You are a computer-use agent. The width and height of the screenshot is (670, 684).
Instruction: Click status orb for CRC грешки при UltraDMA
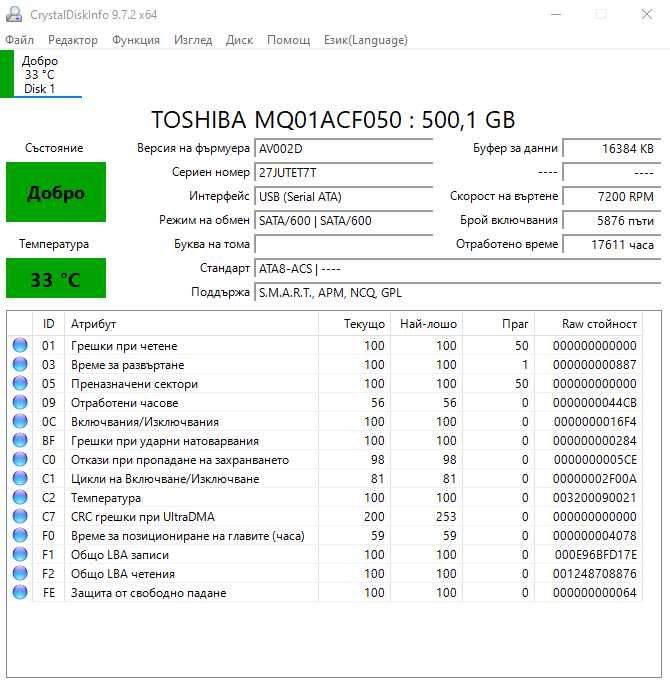20,516
